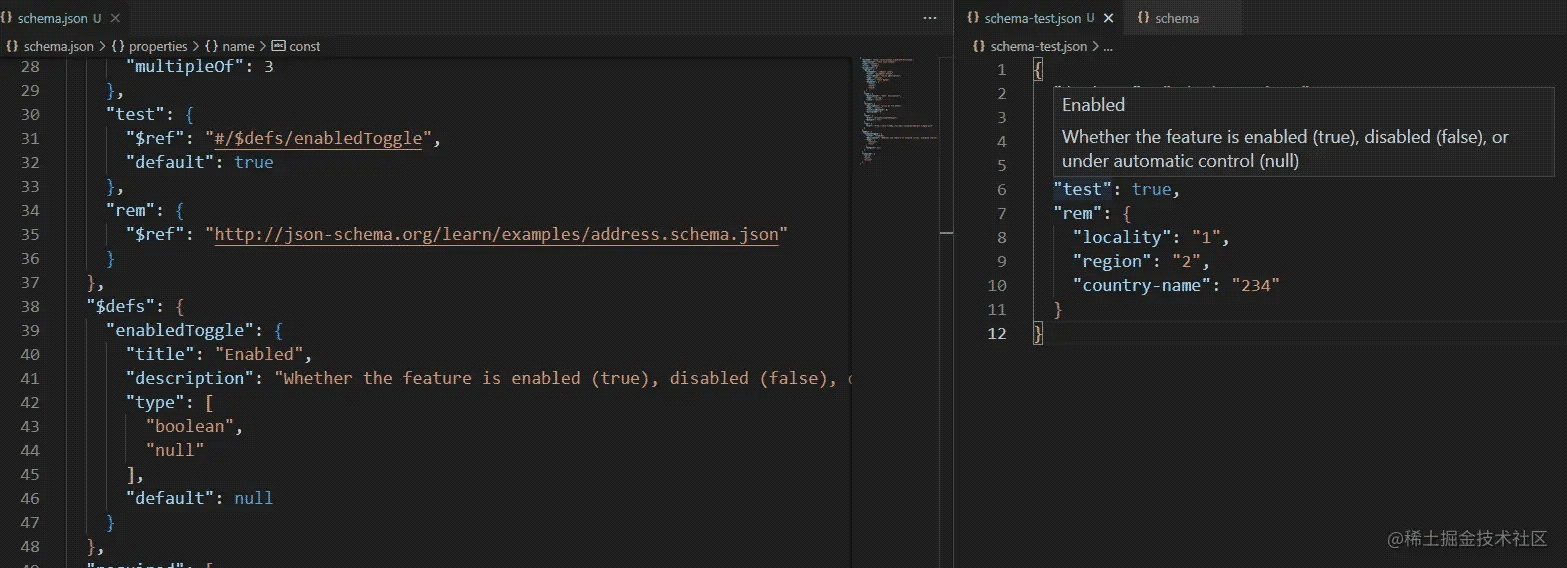Click the "description" key on line 41
Image resolution: width=1567 pixels, height=568 pixels.
pos(190,379)
